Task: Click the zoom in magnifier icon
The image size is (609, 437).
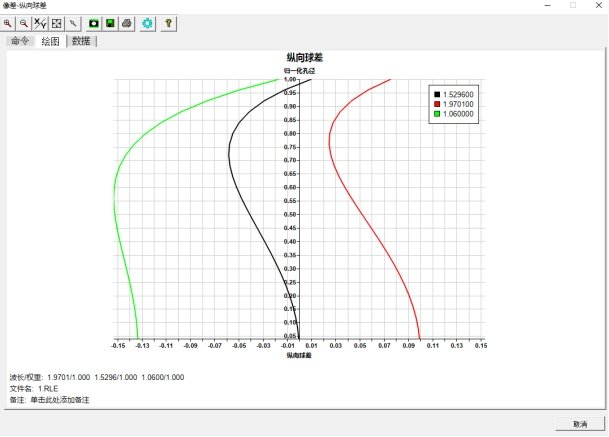Action: click(8, 21)
